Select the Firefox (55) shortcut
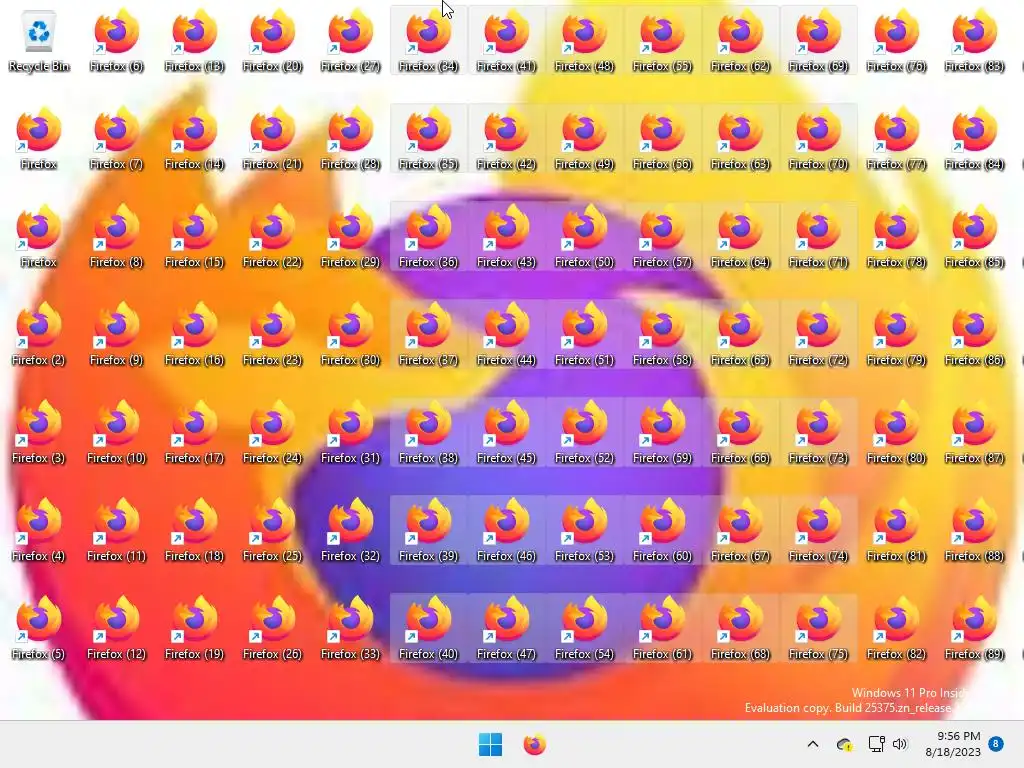The image size is (1024, 768). [x=662, y=40]
